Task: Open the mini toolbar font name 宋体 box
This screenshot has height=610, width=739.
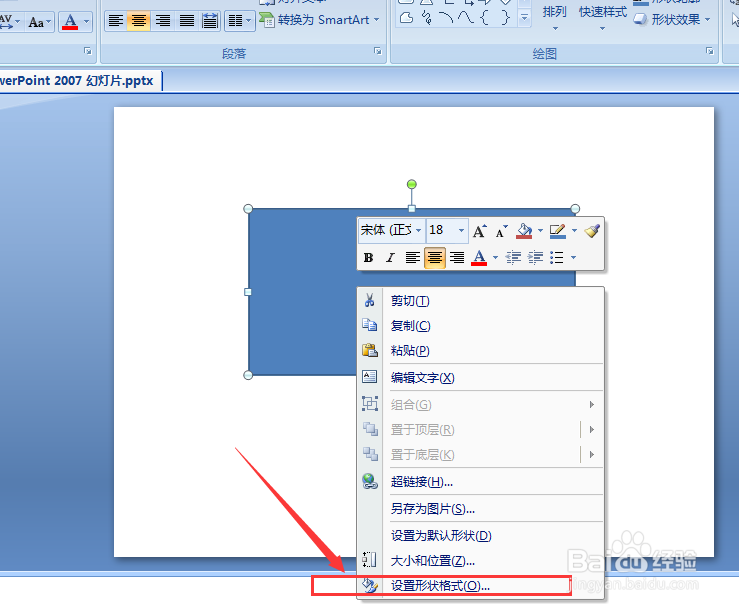Action: (x=391, y=230)
